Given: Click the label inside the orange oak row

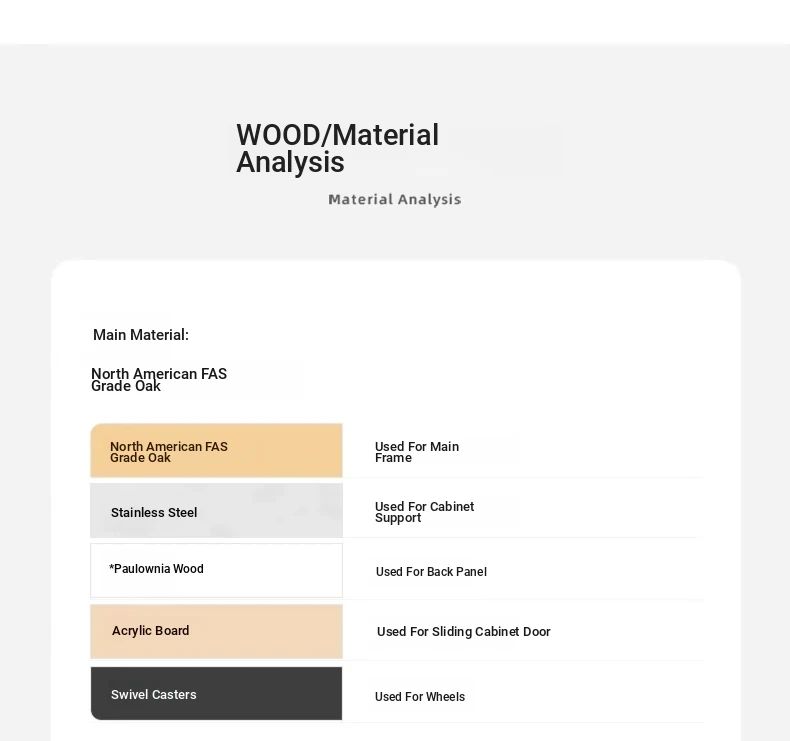Looking at the screenshot, I should [169, 452].
